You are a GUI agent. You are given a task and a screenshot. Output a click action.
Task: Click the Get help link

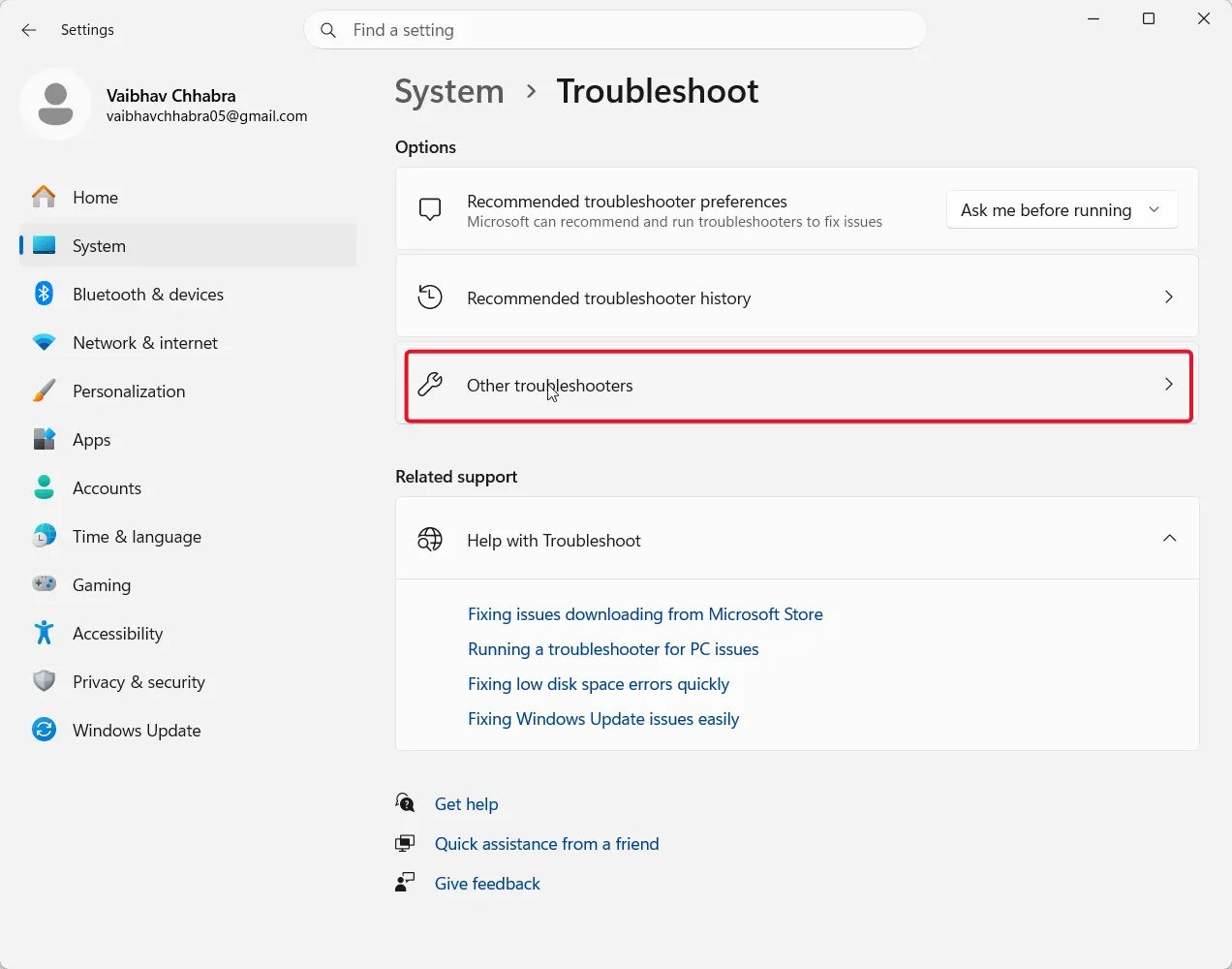[466, 804]
